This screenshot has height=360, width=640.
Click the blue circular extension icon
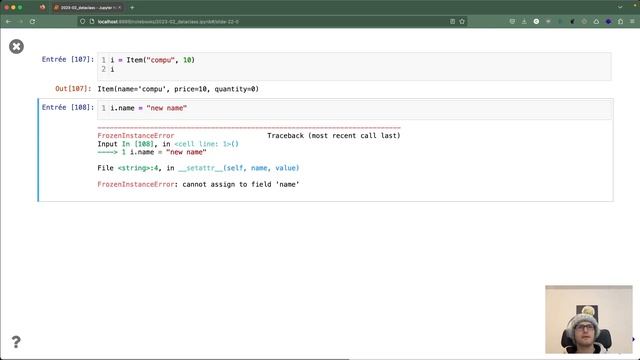coord(609,21)
